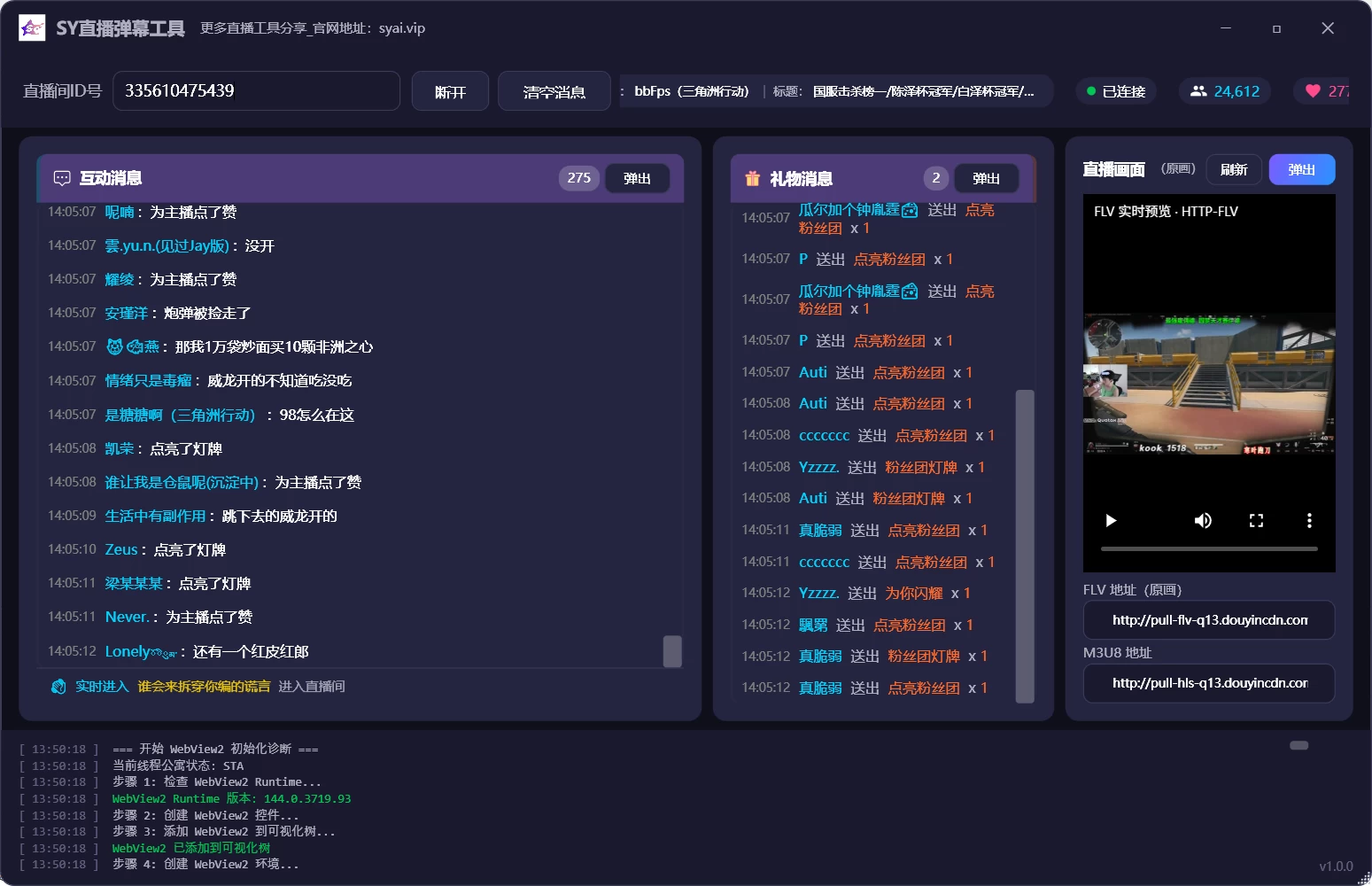Open the video player more options menu
Screen dimensions: 1372x886
[x=1309, y=521]
